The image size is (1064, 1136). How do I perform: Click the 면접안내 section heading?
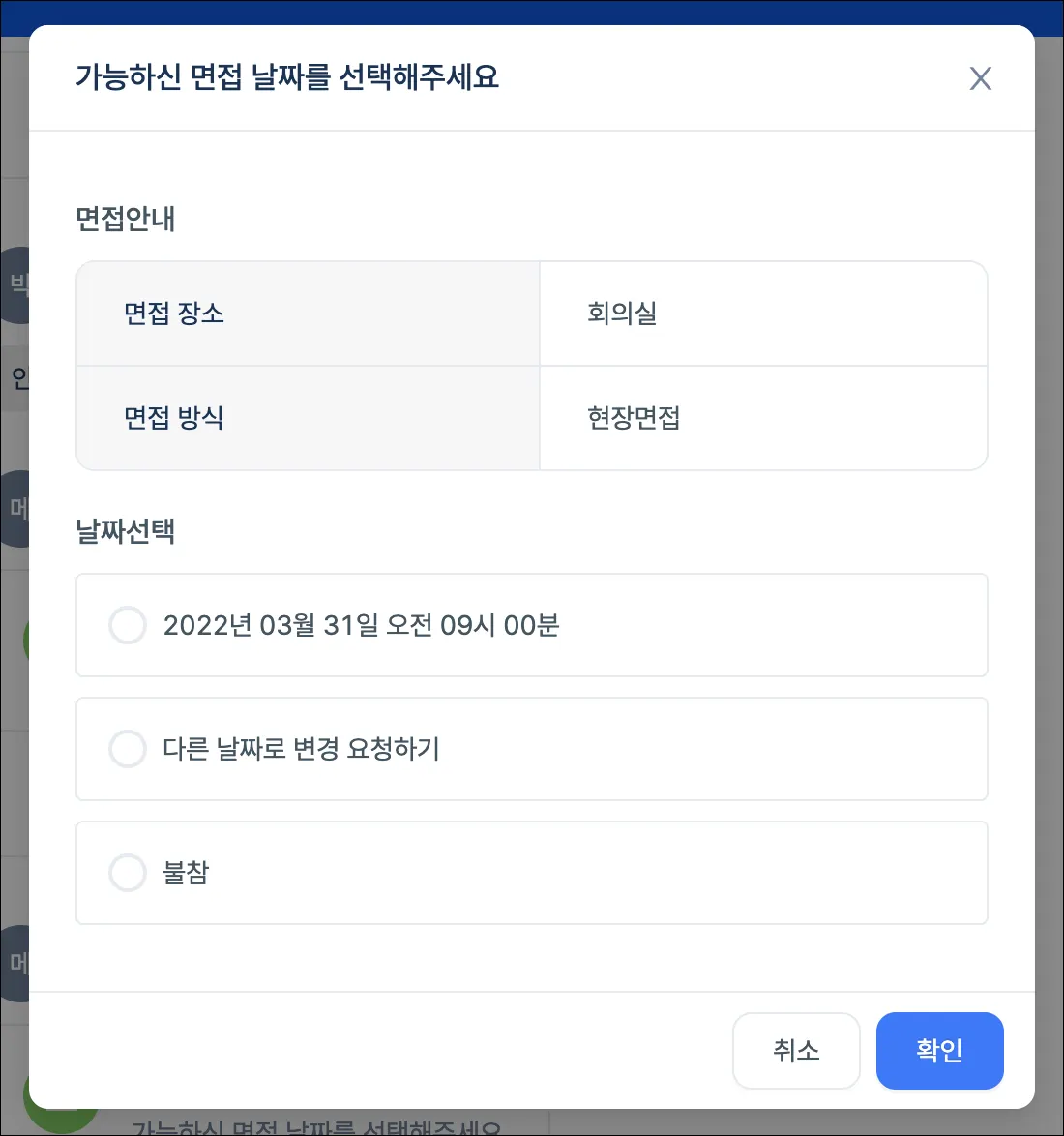126,219
